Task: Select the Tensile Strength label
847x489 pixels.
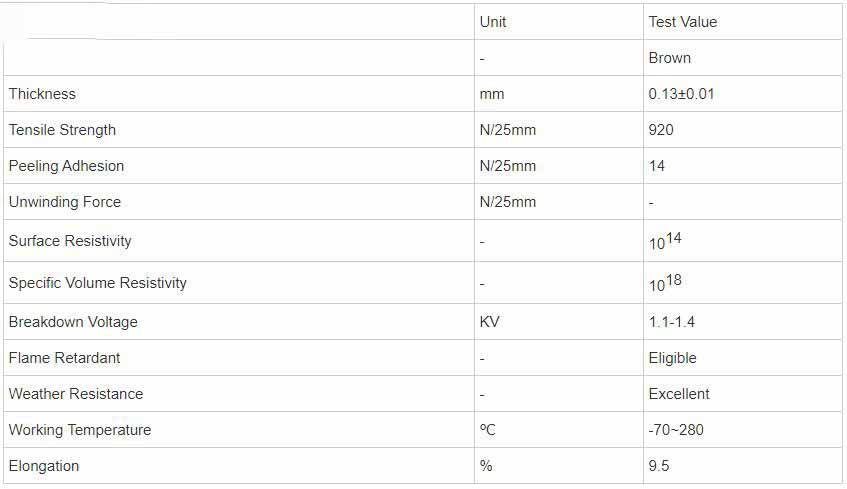Action: pos(62,130)
